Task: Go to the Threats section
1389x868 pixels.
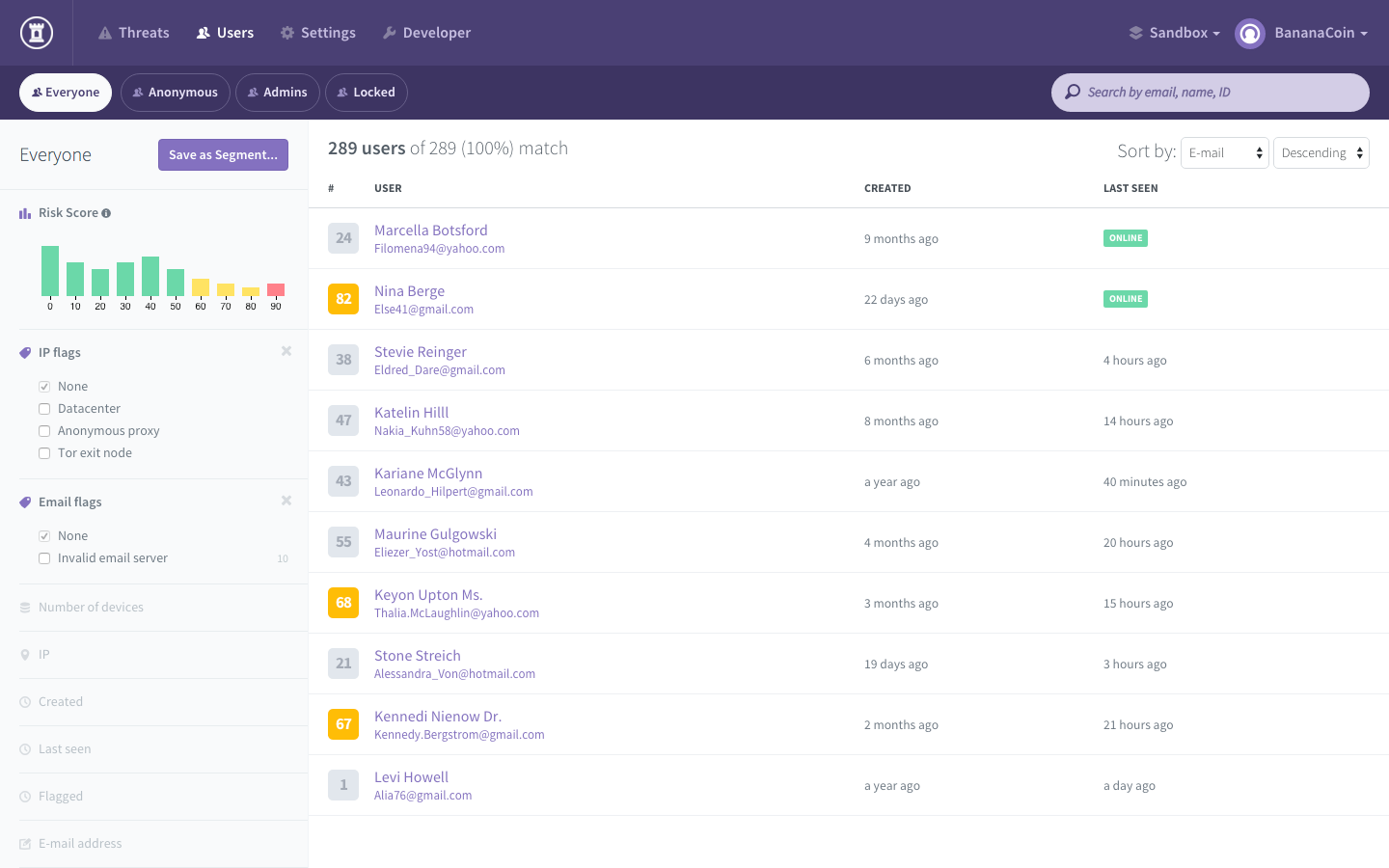Action: tap(134, 33)
